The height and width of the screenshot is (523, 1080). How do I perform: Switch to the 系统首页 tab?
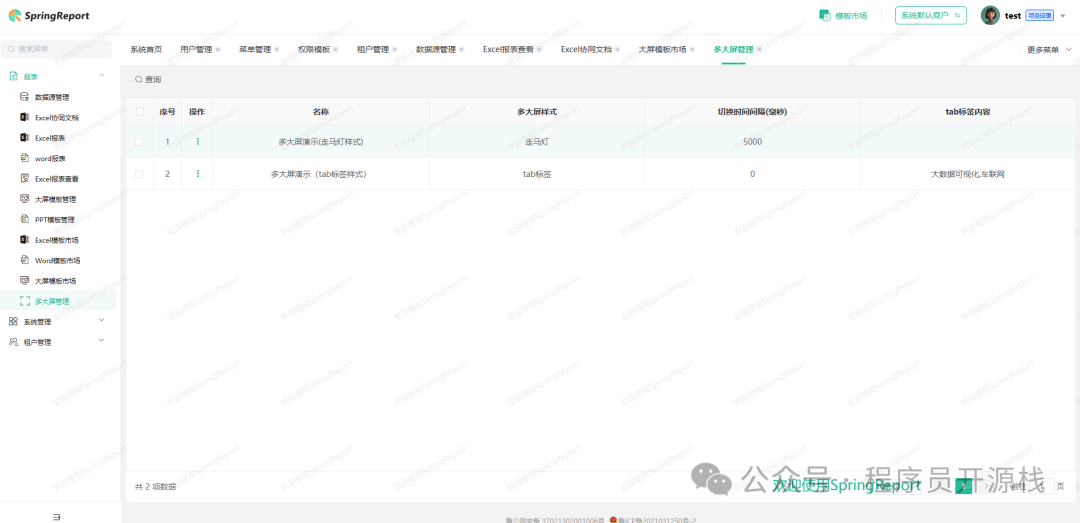point(146,50)
